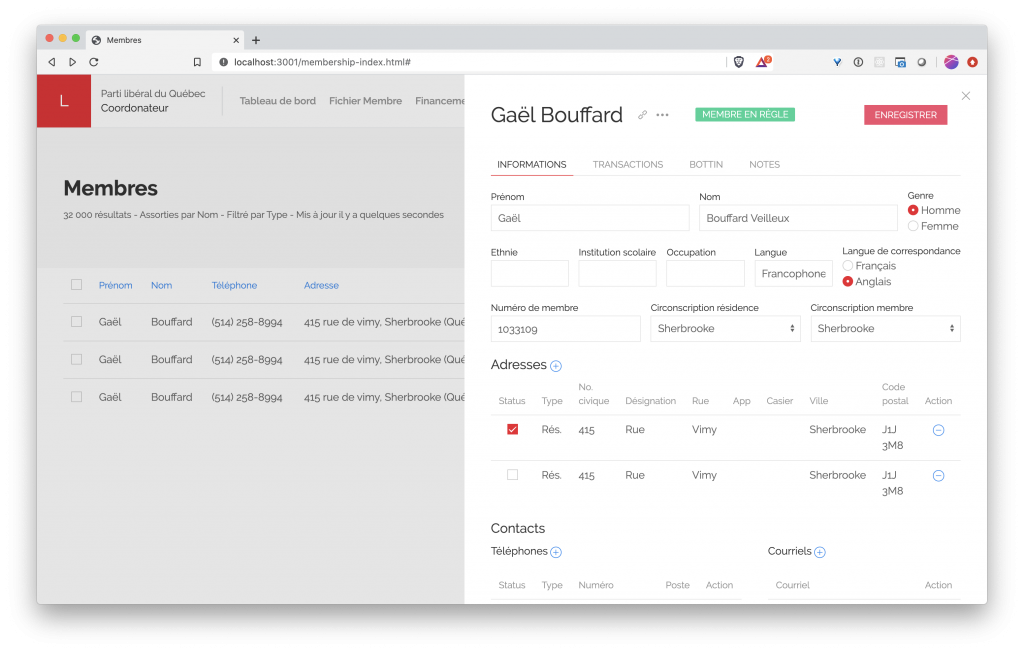This screenshot has height=653, width=1024.
Task: Close the member detail panel with the X
Action: [x=965, y=96]
